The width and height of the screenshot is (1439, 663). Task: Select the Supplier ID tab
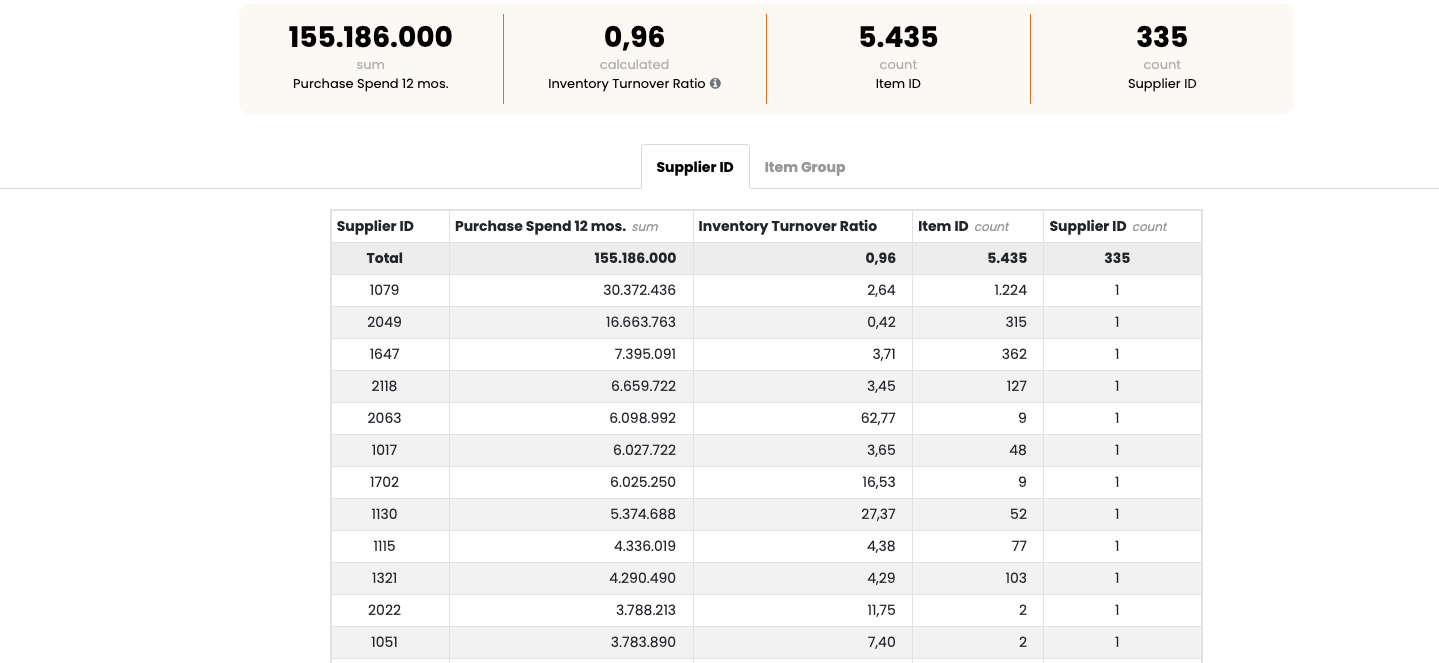click(x=695, y=166)
